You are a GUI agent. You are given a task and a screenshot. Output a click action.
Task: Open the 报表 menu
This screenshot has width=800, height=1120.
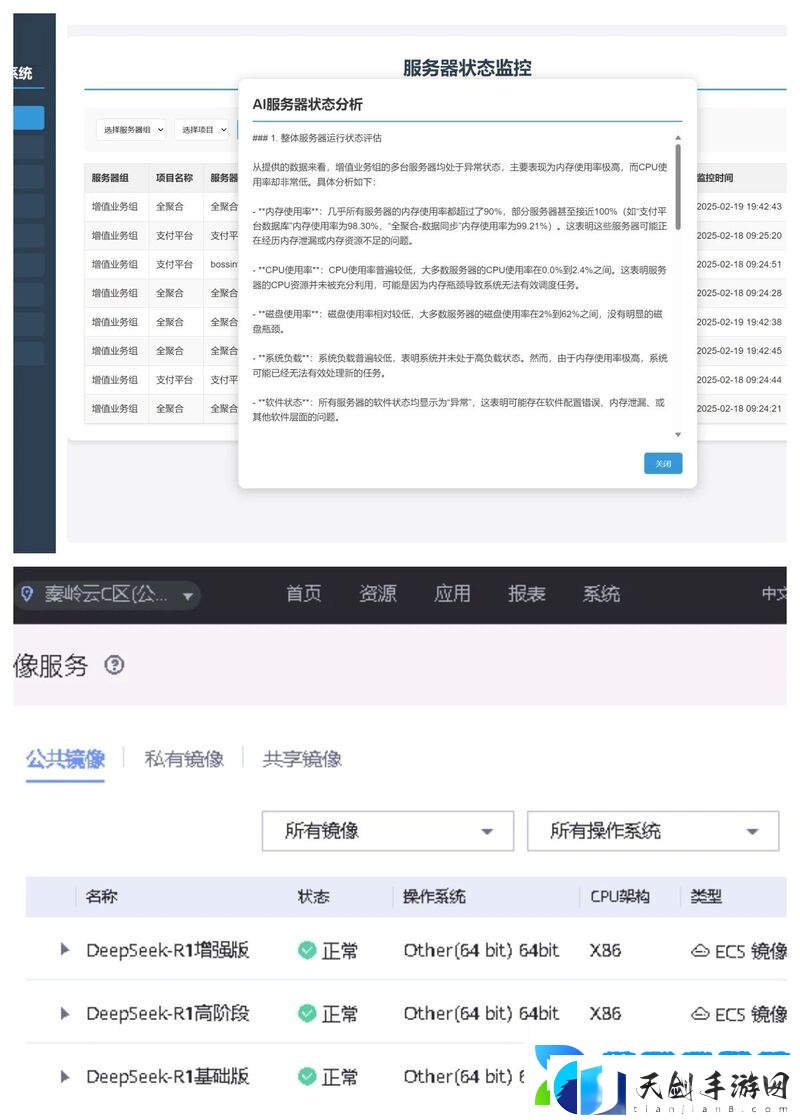526,594
